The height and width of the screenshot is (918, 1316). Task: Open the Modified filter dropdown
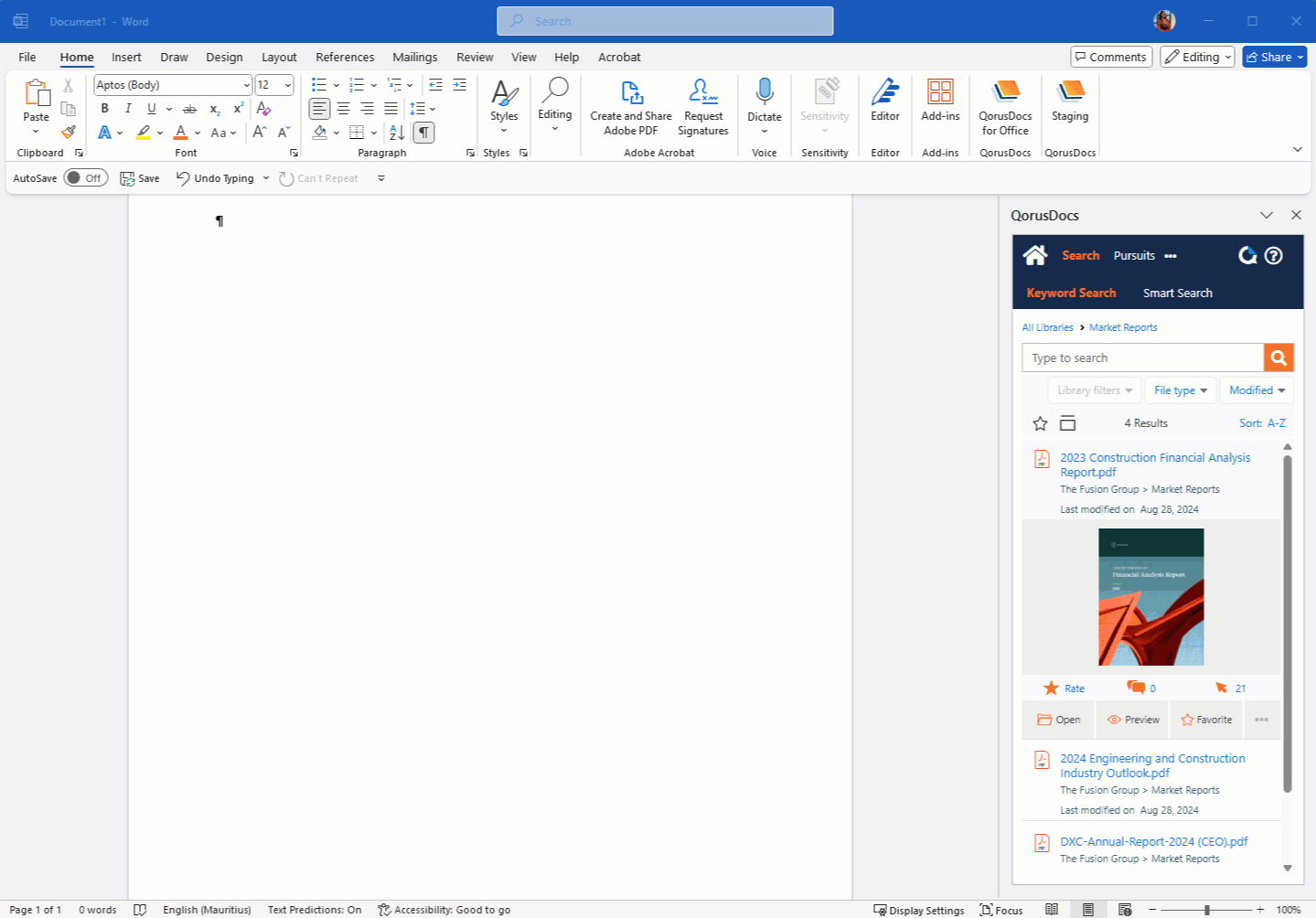[x=1257, y=390]
